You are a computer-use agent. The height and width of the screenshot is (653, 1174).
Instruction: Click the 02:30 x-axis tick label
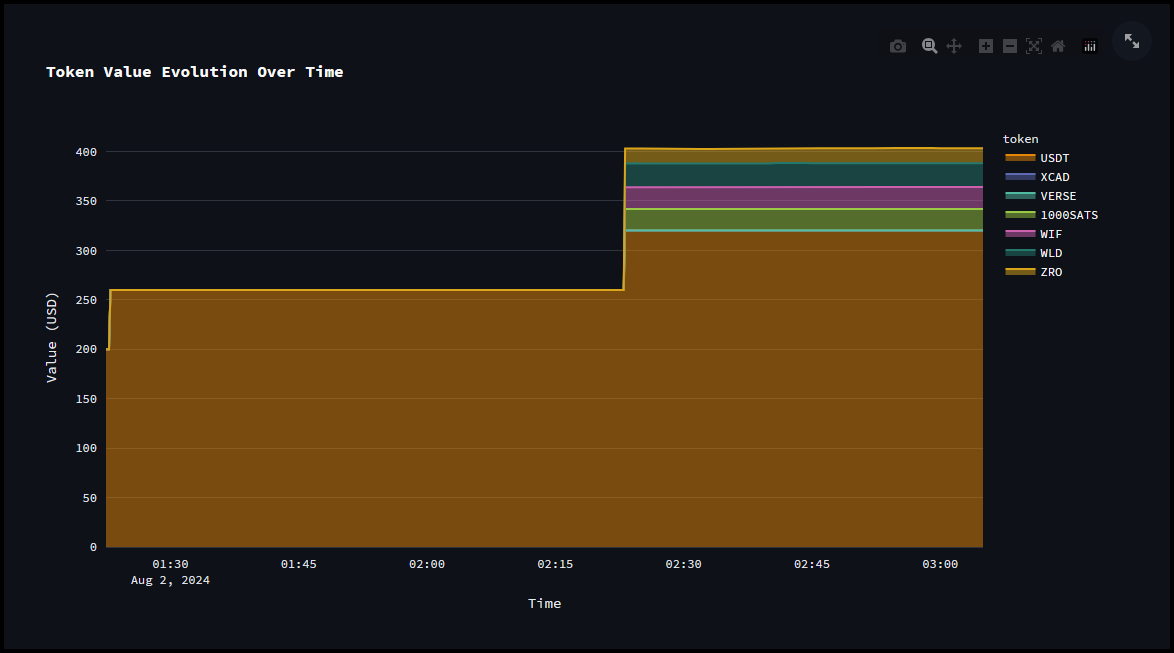[x=683, y=564]
